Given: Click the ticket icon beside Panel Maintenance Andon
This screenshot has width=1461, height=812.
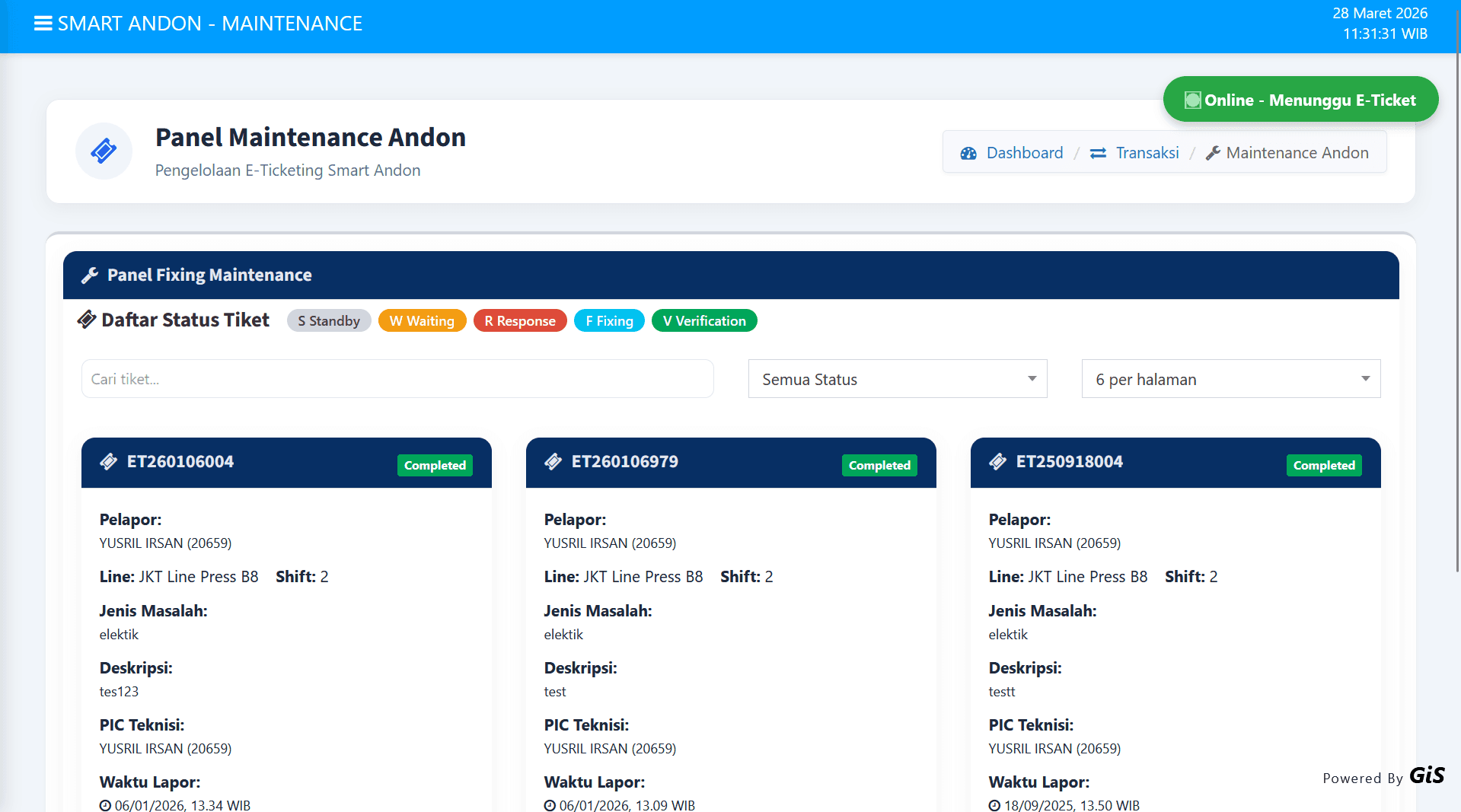Looking at the screenshot, I should (104, 151).
